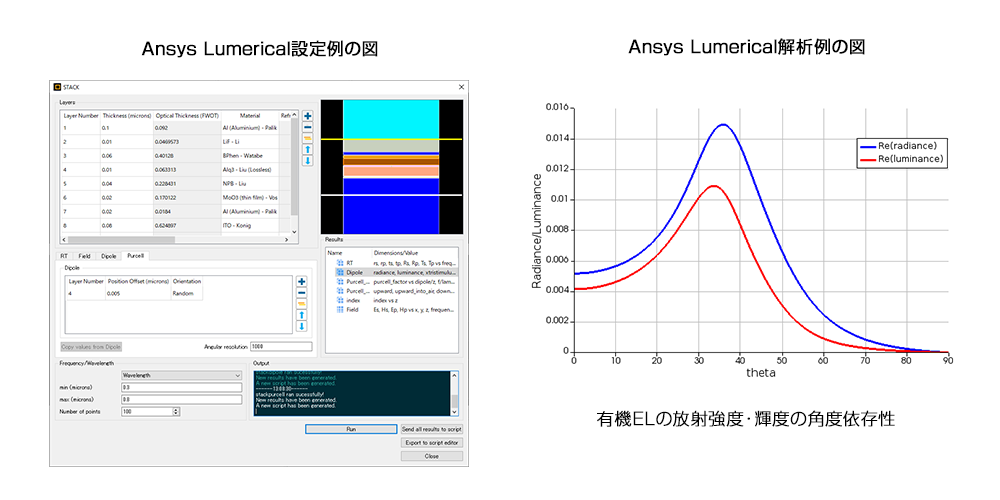
Task: Click Export to script editor
Action: coord(432,443)
